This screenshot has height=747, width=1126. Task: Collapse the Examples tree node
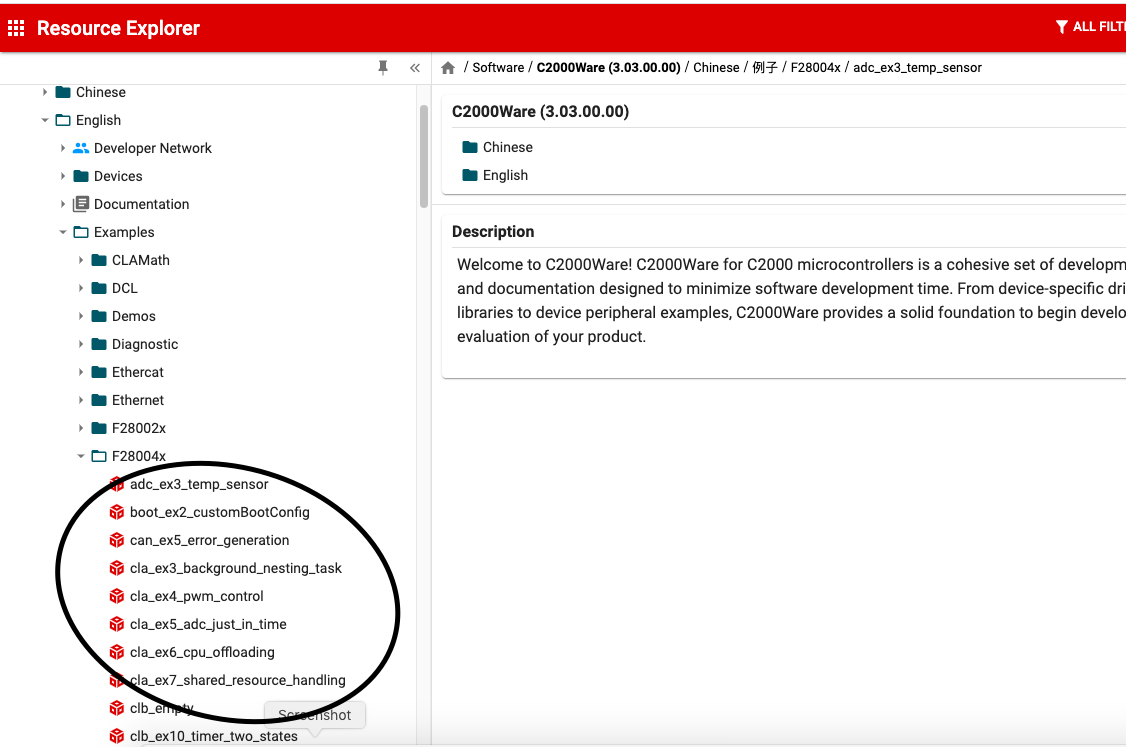tap(63, 232)
